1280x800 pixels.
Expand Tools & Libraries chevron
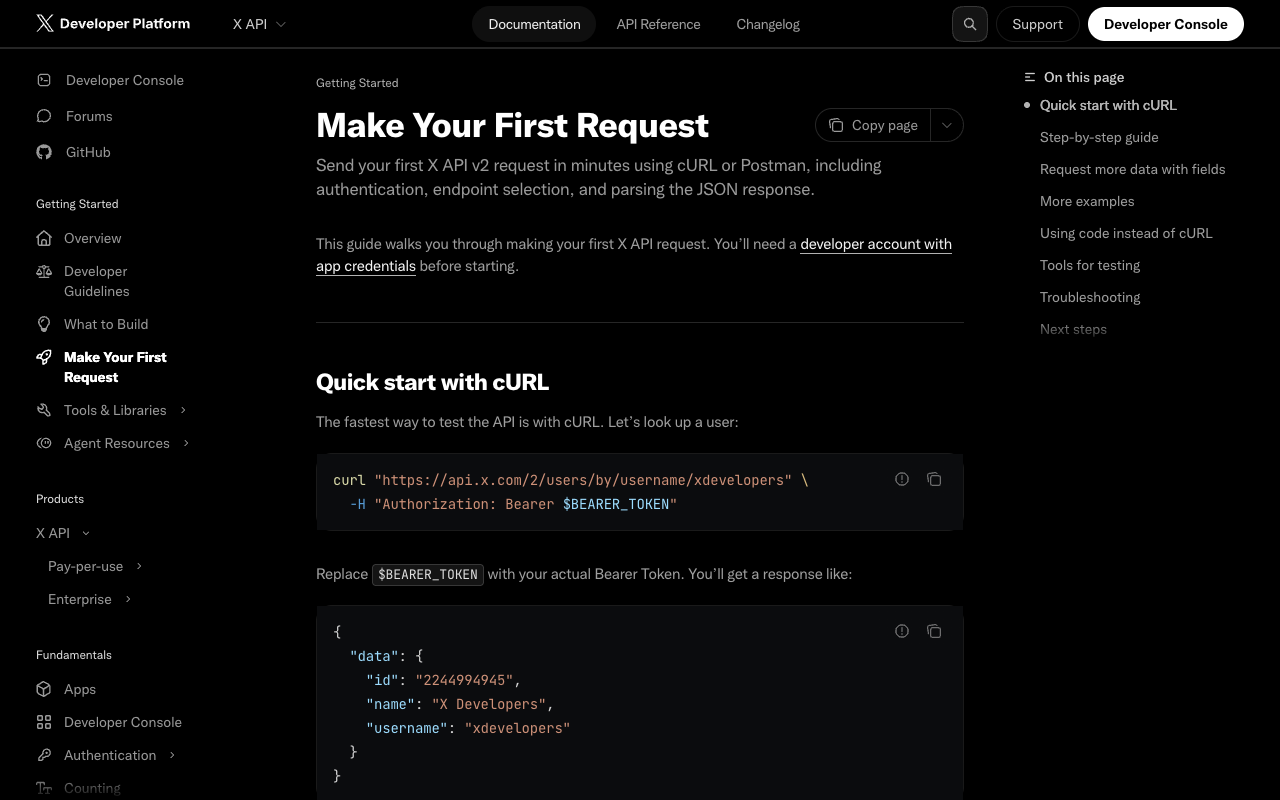click(184, 410)
